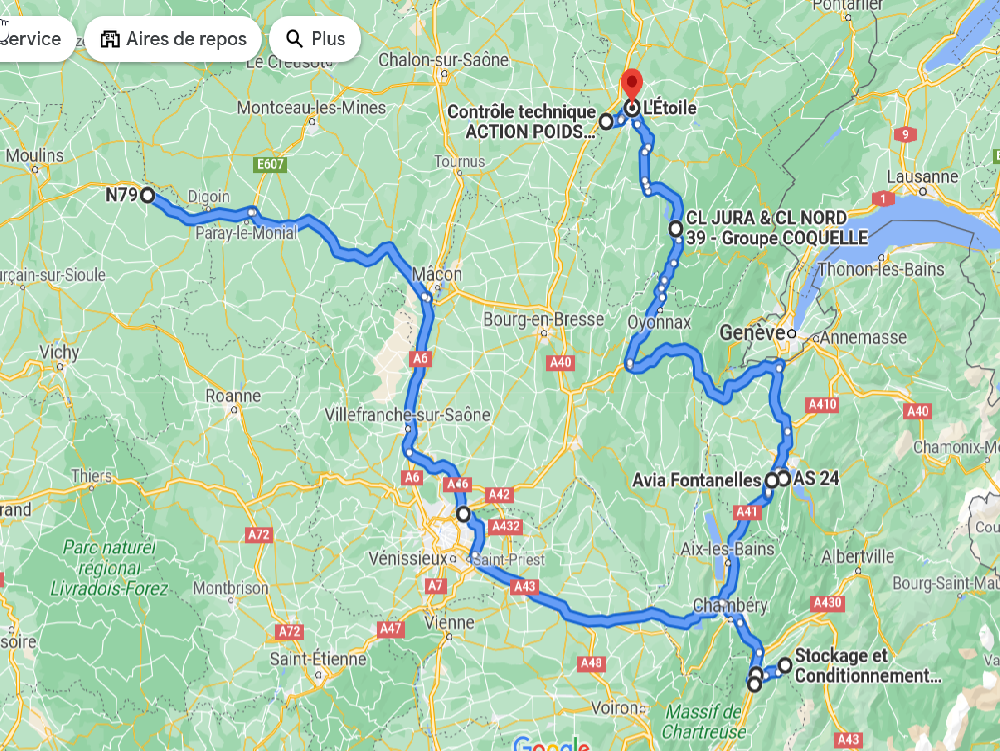The image size is (1000, 751).
Task: Open the Plus search chip
Action: 315,39
